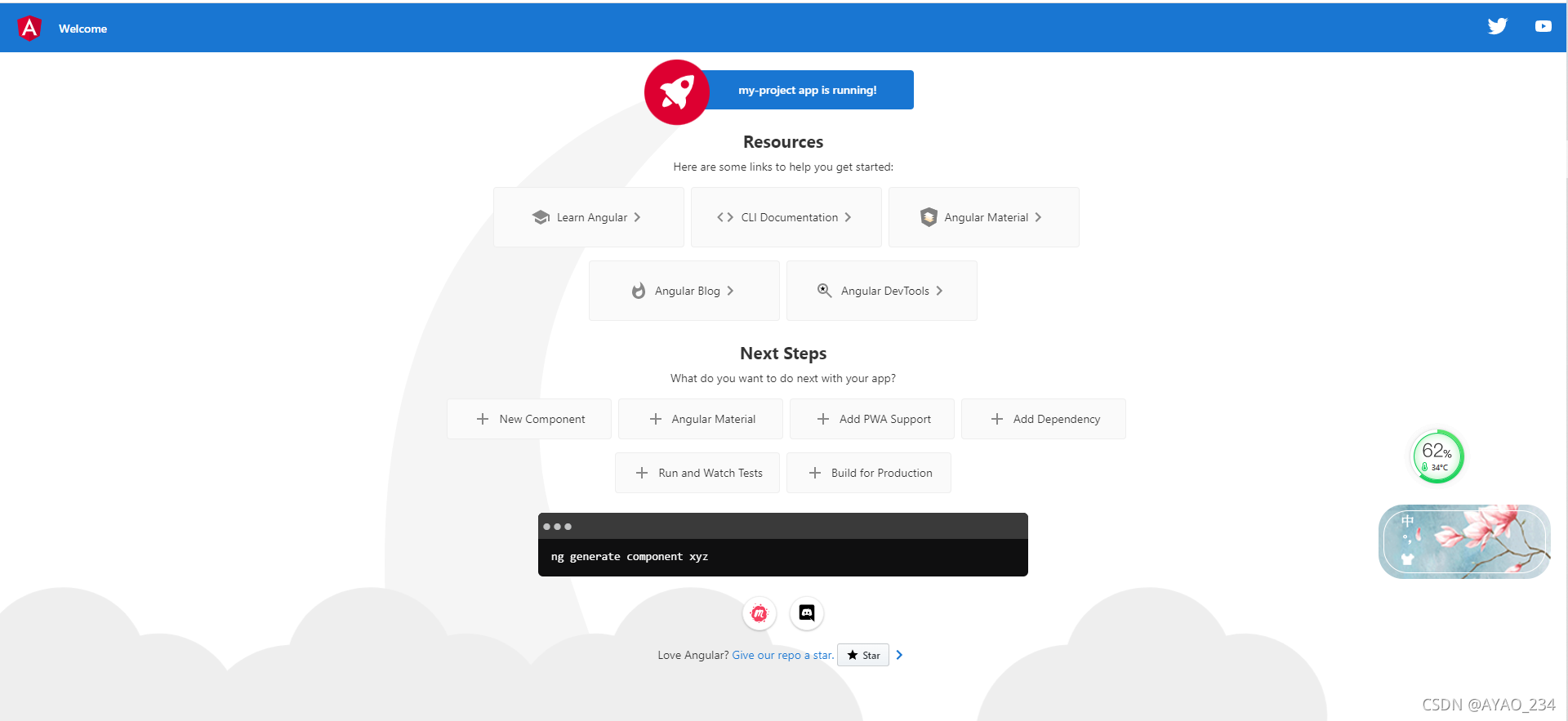Screen dimensions: 1568x721
Task: Open chevron on Angular DevTools card
Action: click(x=940, y=291)
